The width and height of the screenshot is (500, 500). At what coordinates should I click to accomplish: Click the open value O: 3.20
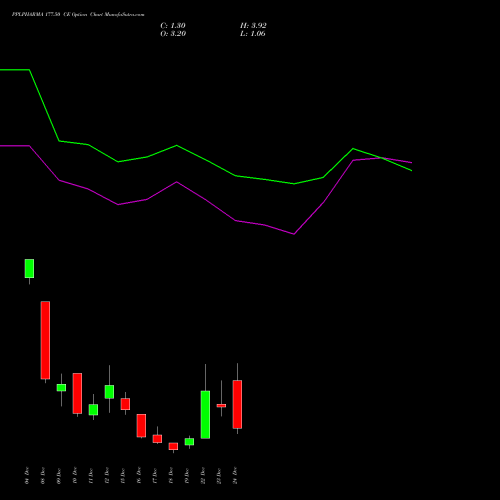(173, 34)
